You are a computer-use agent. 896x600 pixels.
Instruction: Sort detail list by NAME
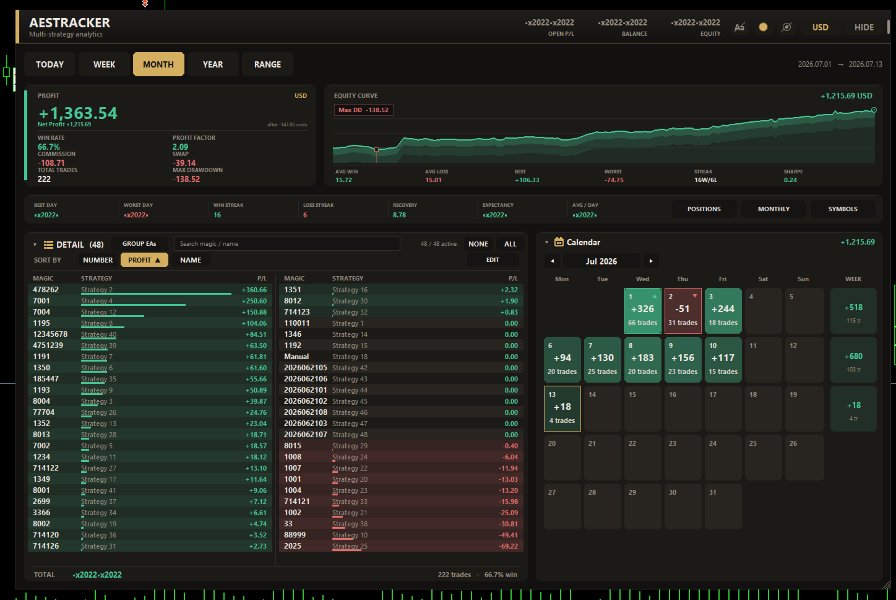click(x=190, y=260)
